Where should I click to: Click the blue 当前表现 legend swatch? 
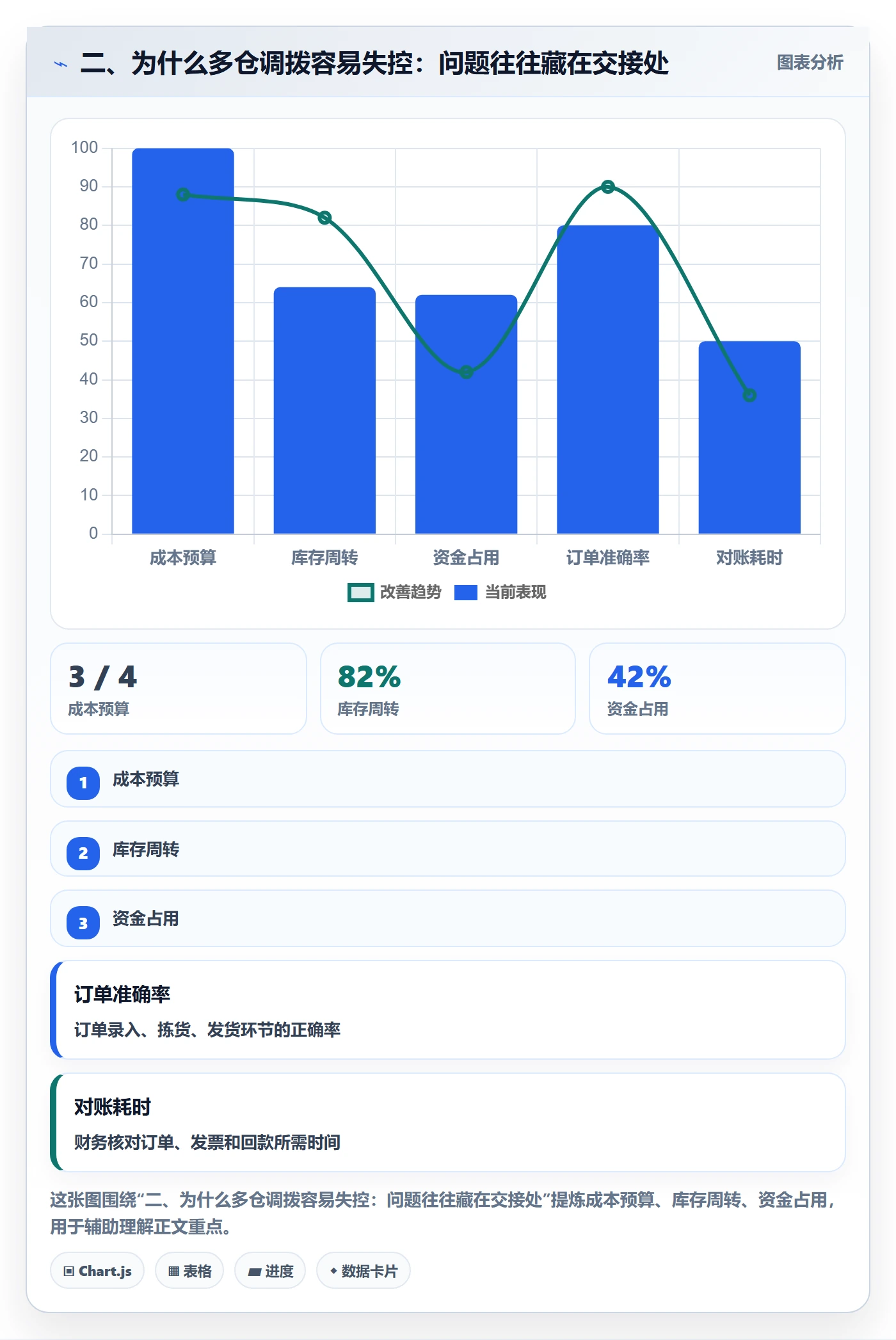(x=466, y=593)
